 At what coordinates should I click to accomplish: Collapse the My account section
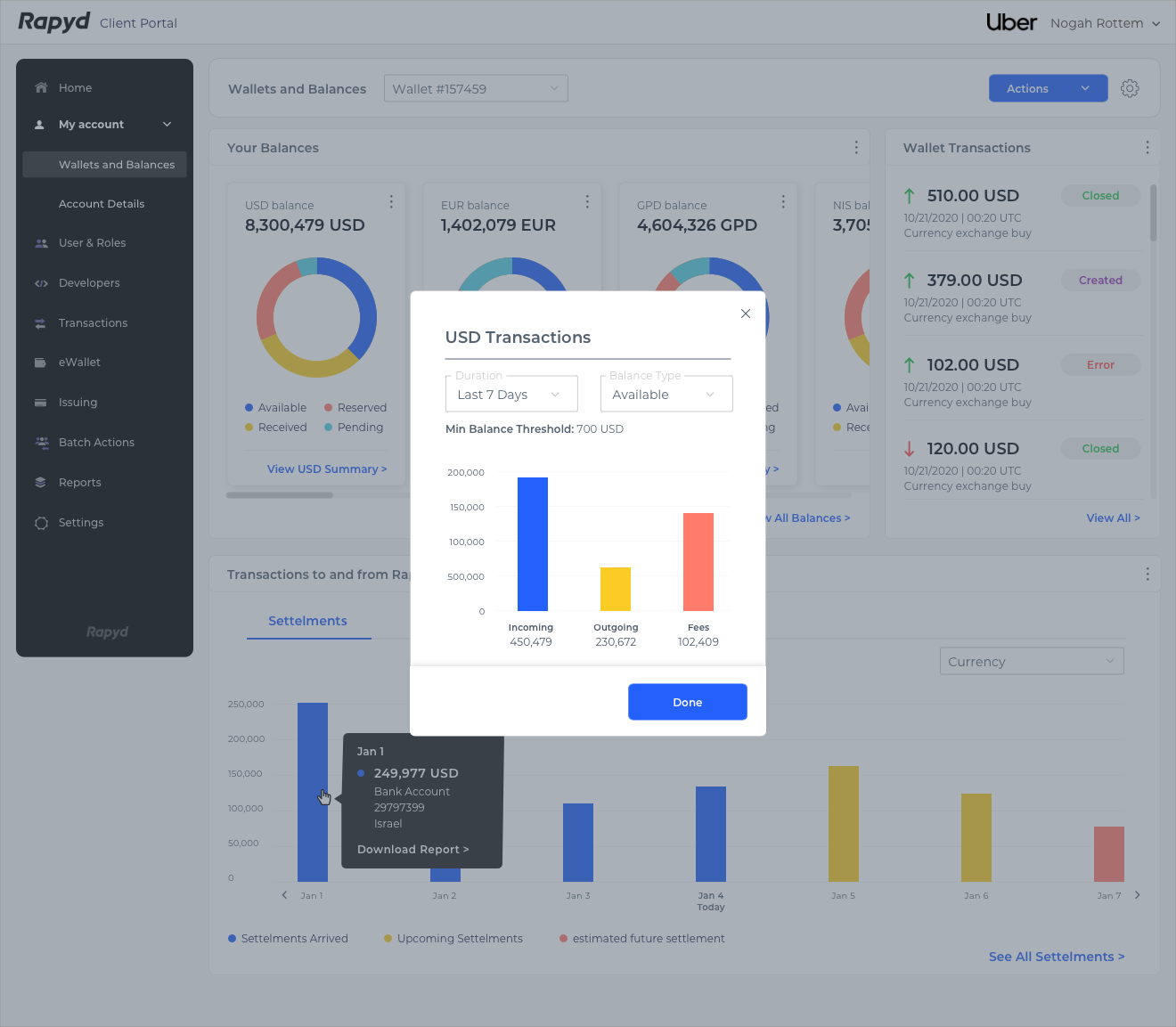click(167, 125)
